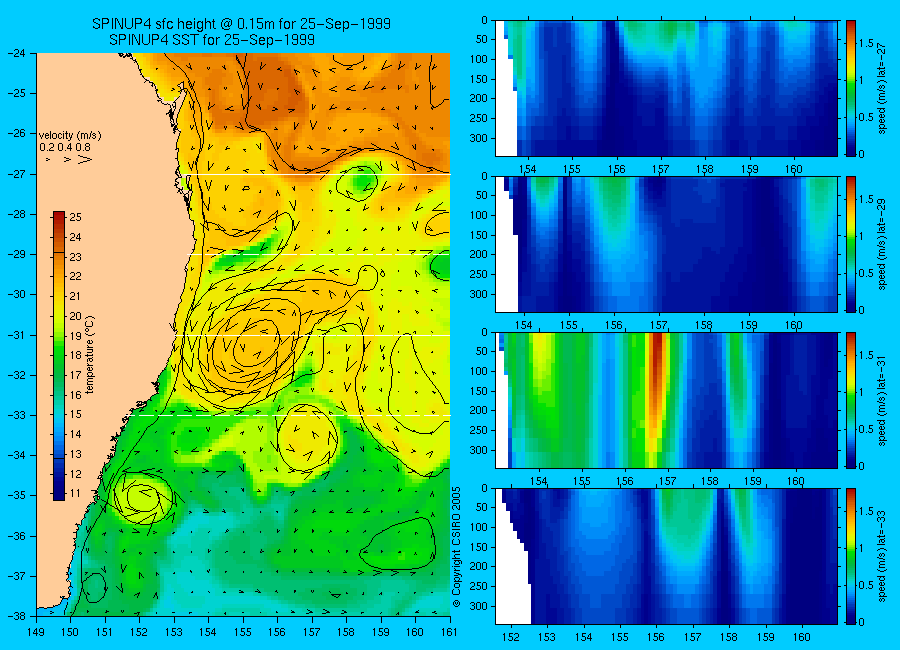Click the "-33" latitude tick on the map
The height and width of the screenshot is (650, 900).
pyautogui.click(x=17, y=415)
